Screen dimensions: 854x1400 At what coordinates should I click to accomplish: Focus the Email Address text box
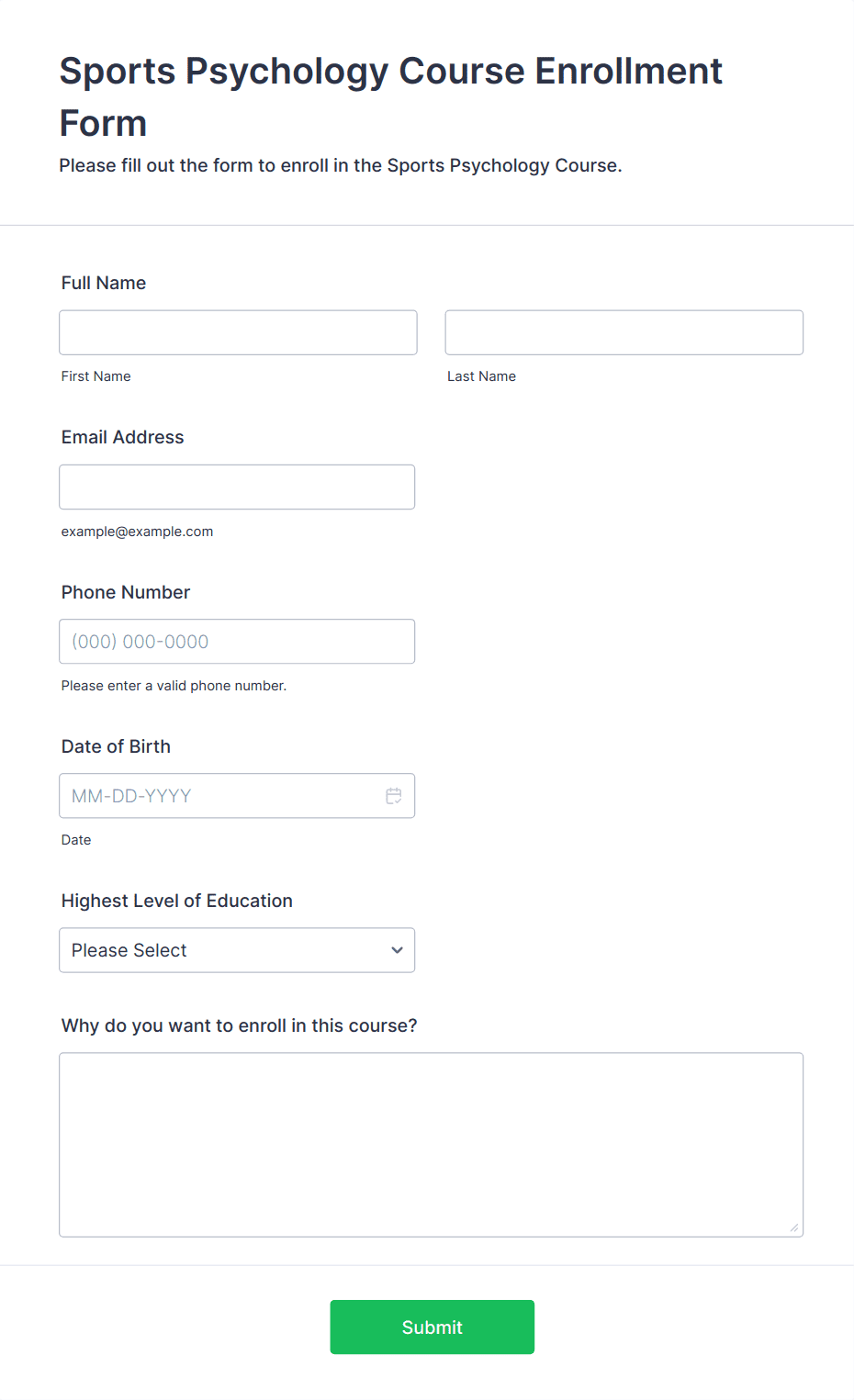(x=237, y=487)
